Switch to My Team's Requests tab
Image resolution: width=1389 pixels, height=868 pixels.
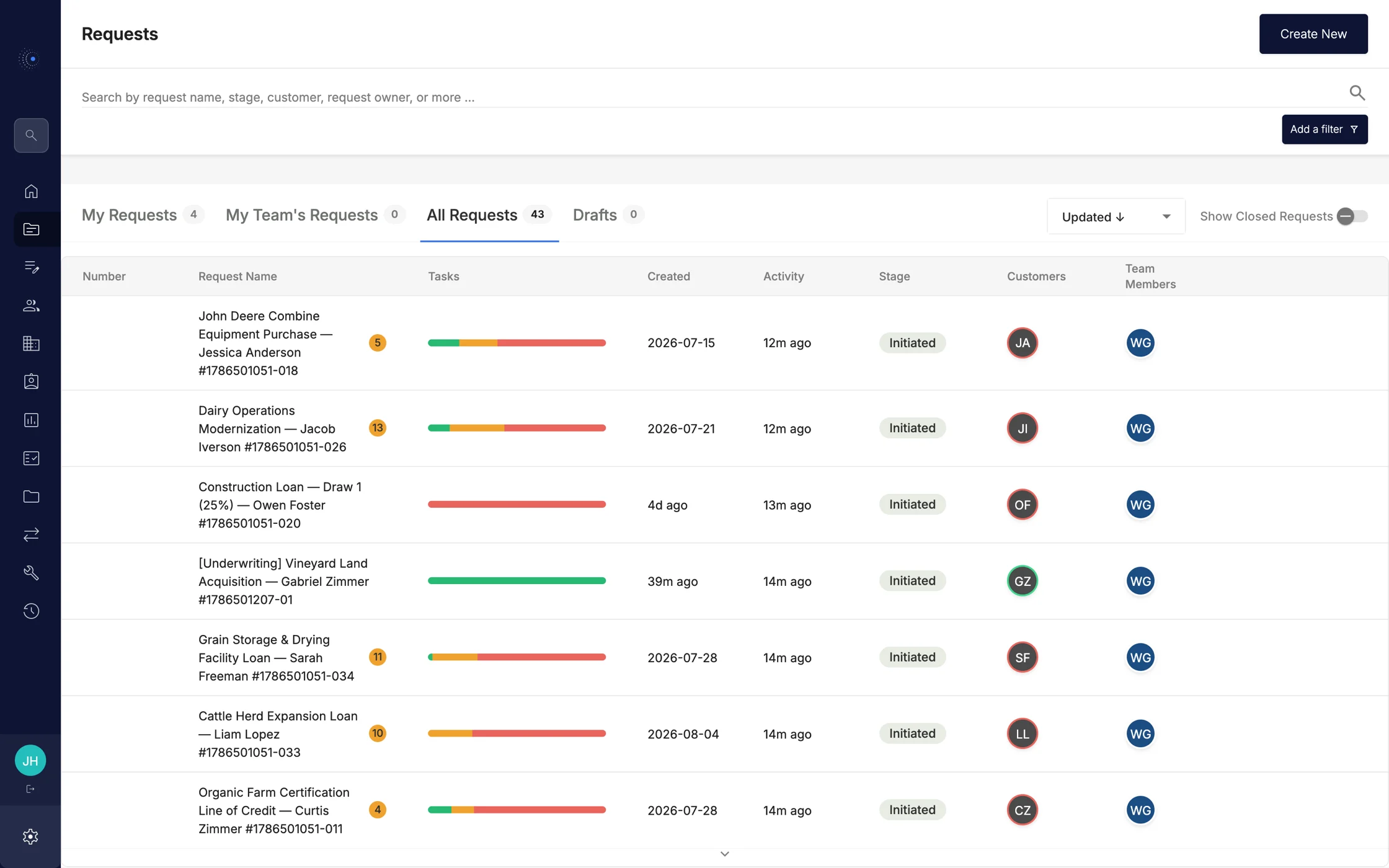click(315, 215)
